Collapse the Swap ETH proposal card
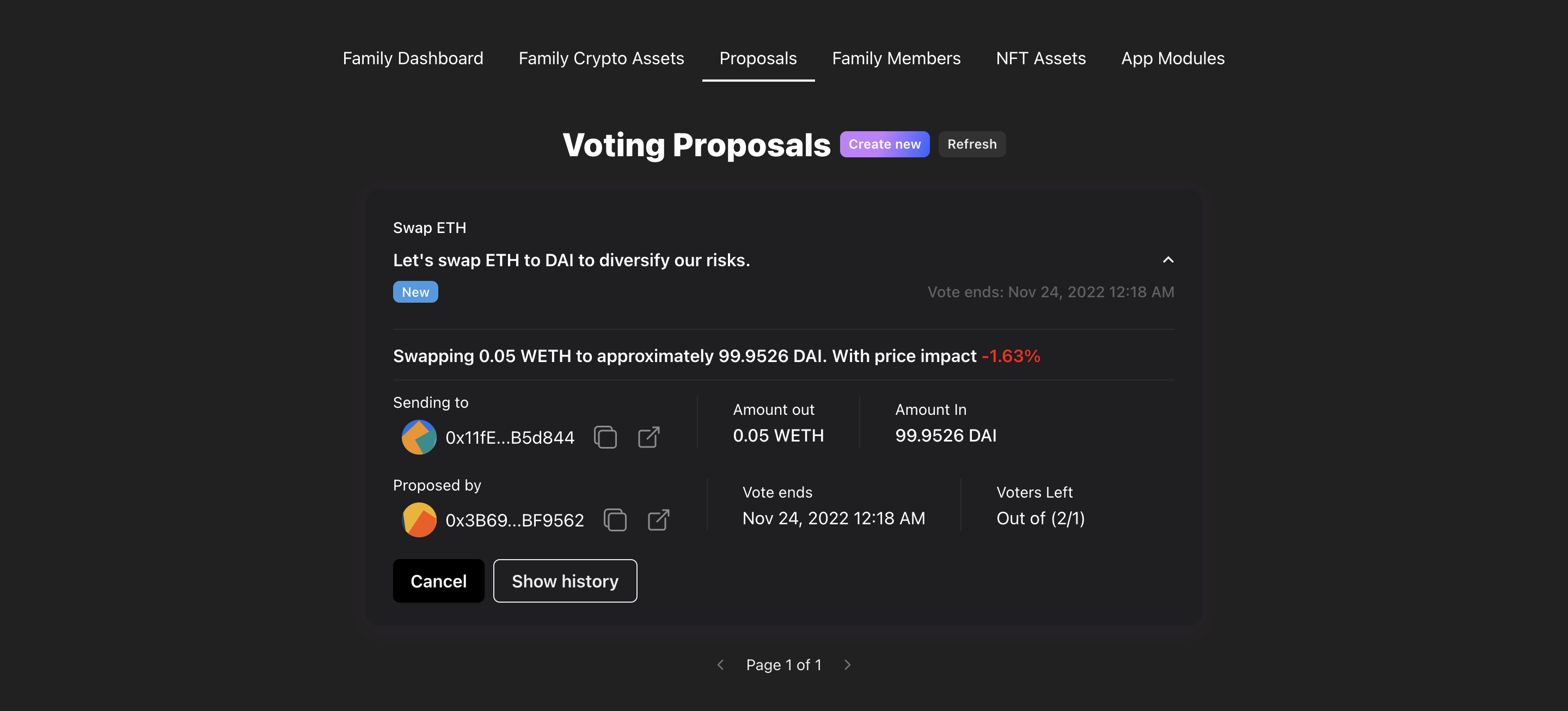The width and height of the screenshot is (1568, 711). [x=1168, y=260]
